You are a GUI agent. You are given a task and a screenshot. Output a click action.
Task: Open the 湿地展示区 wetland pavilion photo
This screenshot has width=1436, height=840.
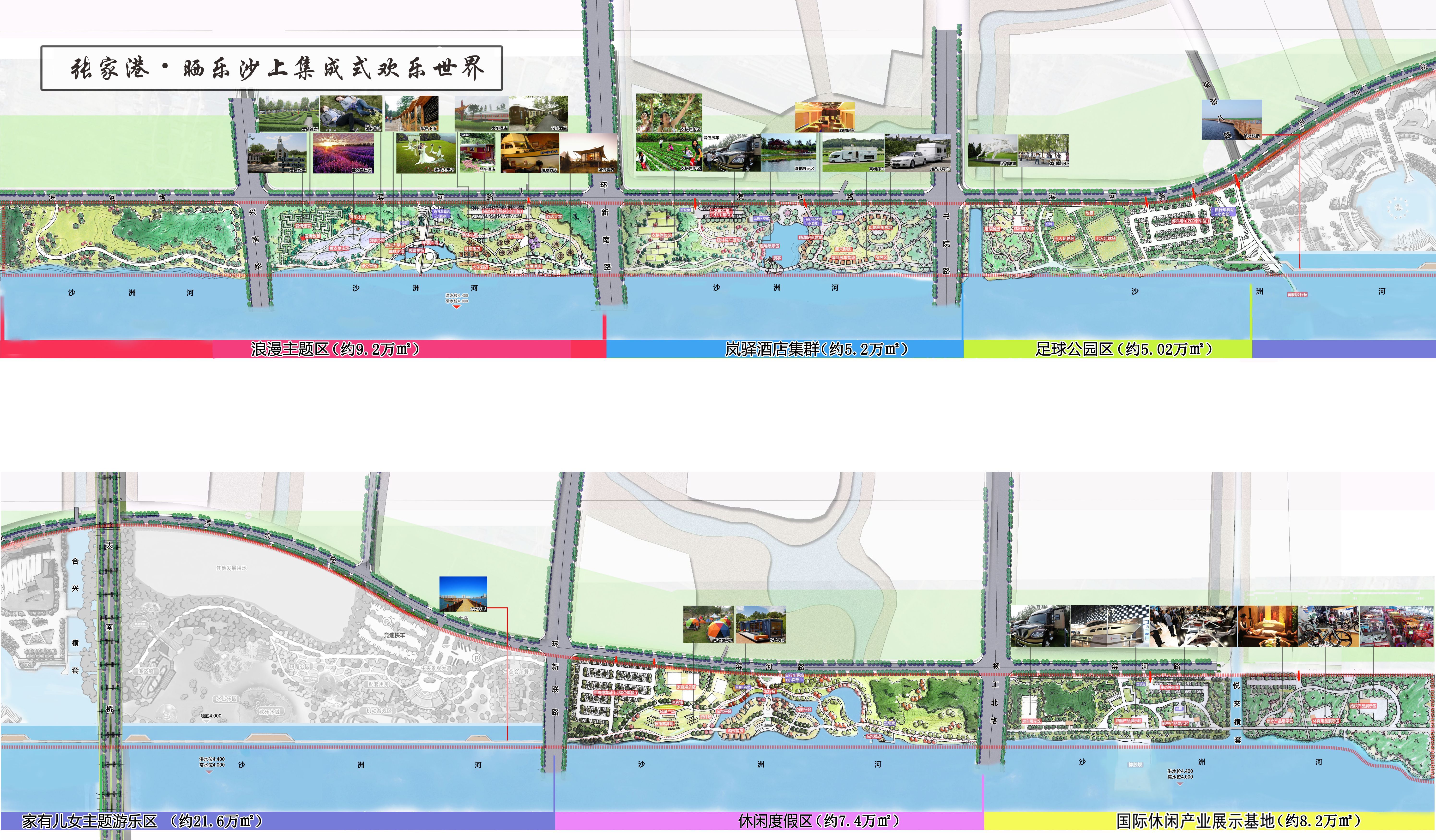[x=789, y=153]
